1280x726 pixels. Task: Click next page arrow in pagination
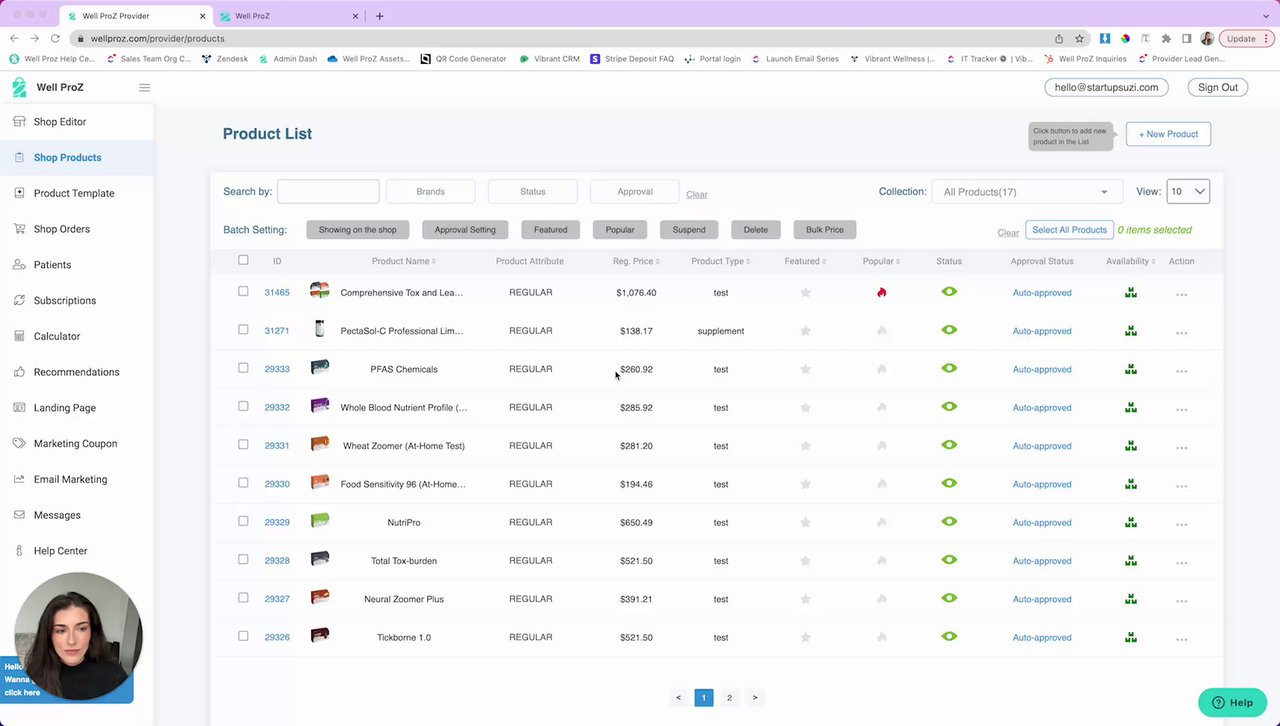755,698
